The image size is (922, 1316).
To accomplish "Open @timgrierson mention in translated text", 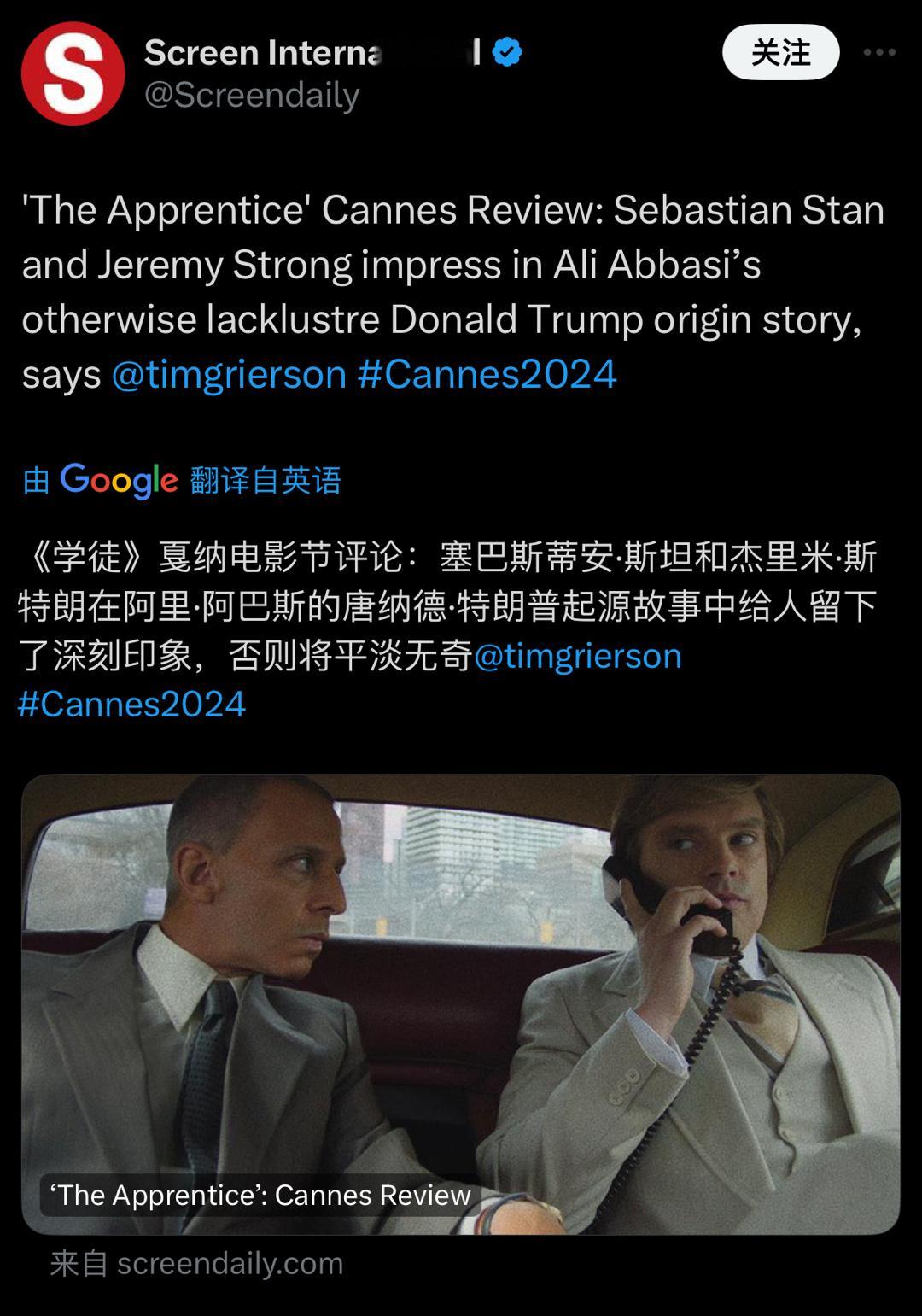I will (577, 656).
